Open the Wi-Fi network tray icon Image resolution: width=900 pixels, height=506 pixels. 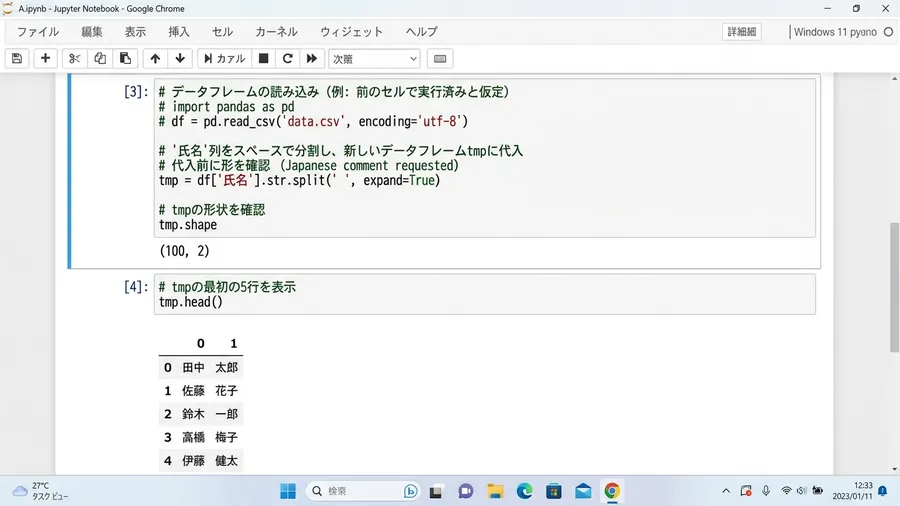pos(786,491)
